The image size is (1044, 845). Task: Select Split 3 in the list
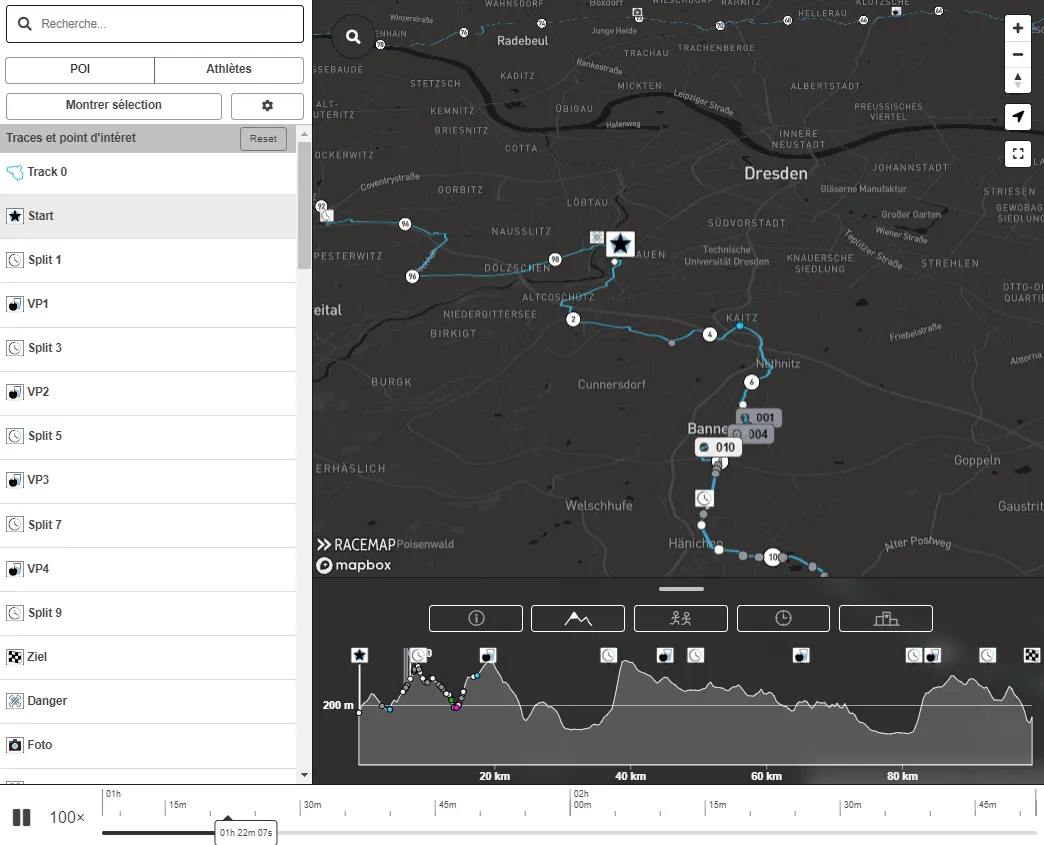pos(148,348)
